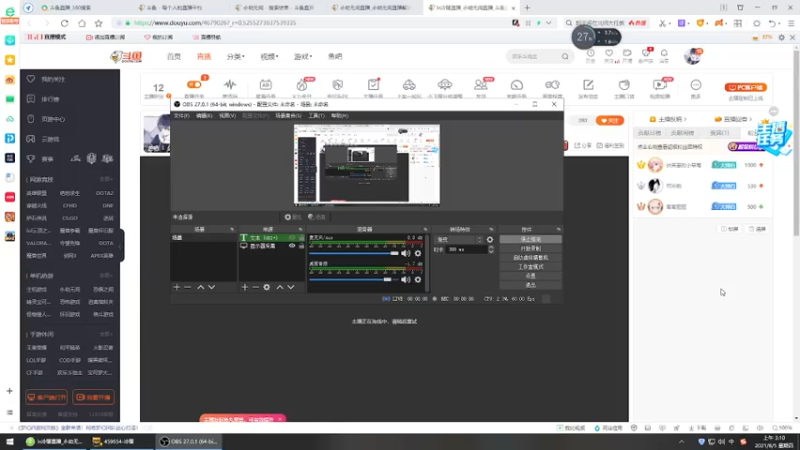Undock the OBS Scenes panel
Image resolution: width=800 pixels, height=450 pixels.
(x=232, y=230)
